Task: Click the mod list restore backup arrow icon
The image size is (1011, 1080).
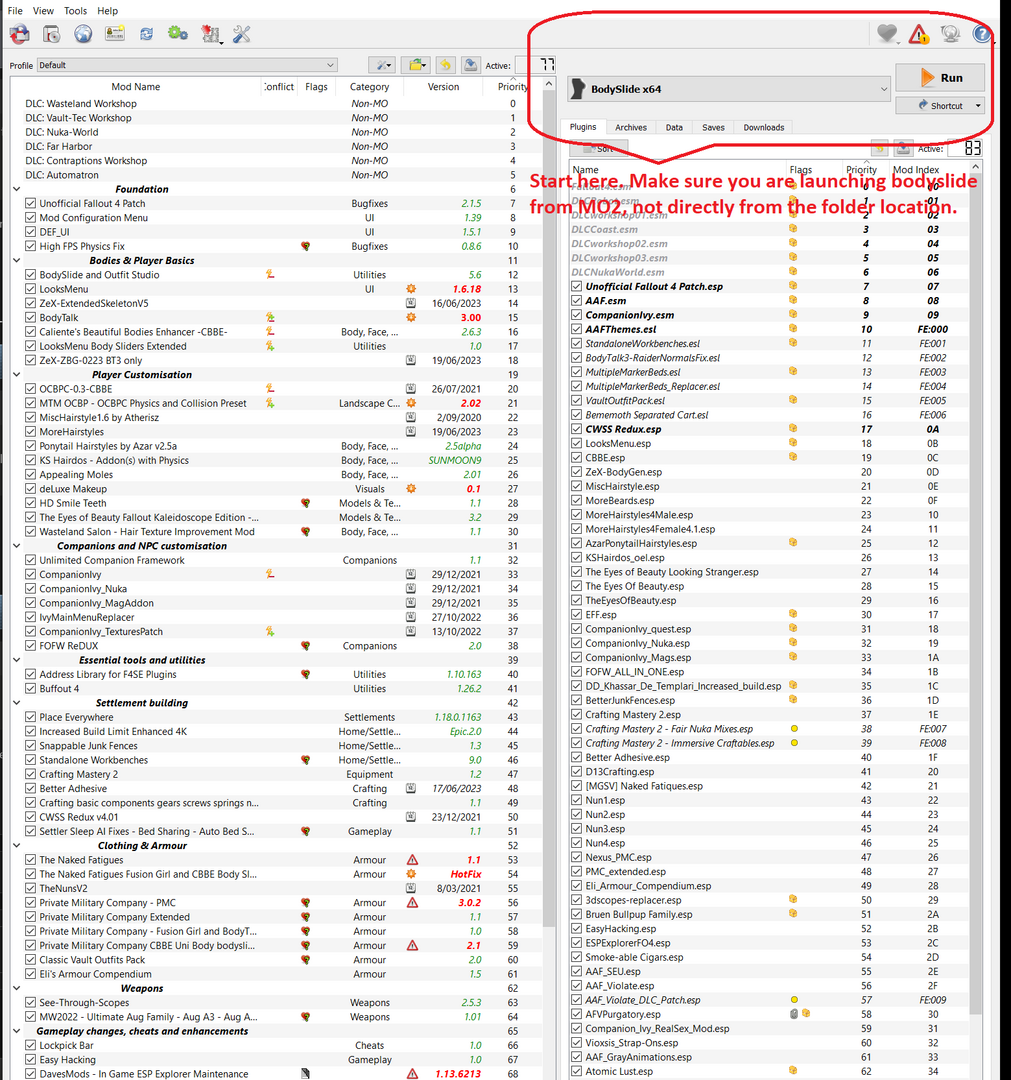Action: (x=446, y=65)
